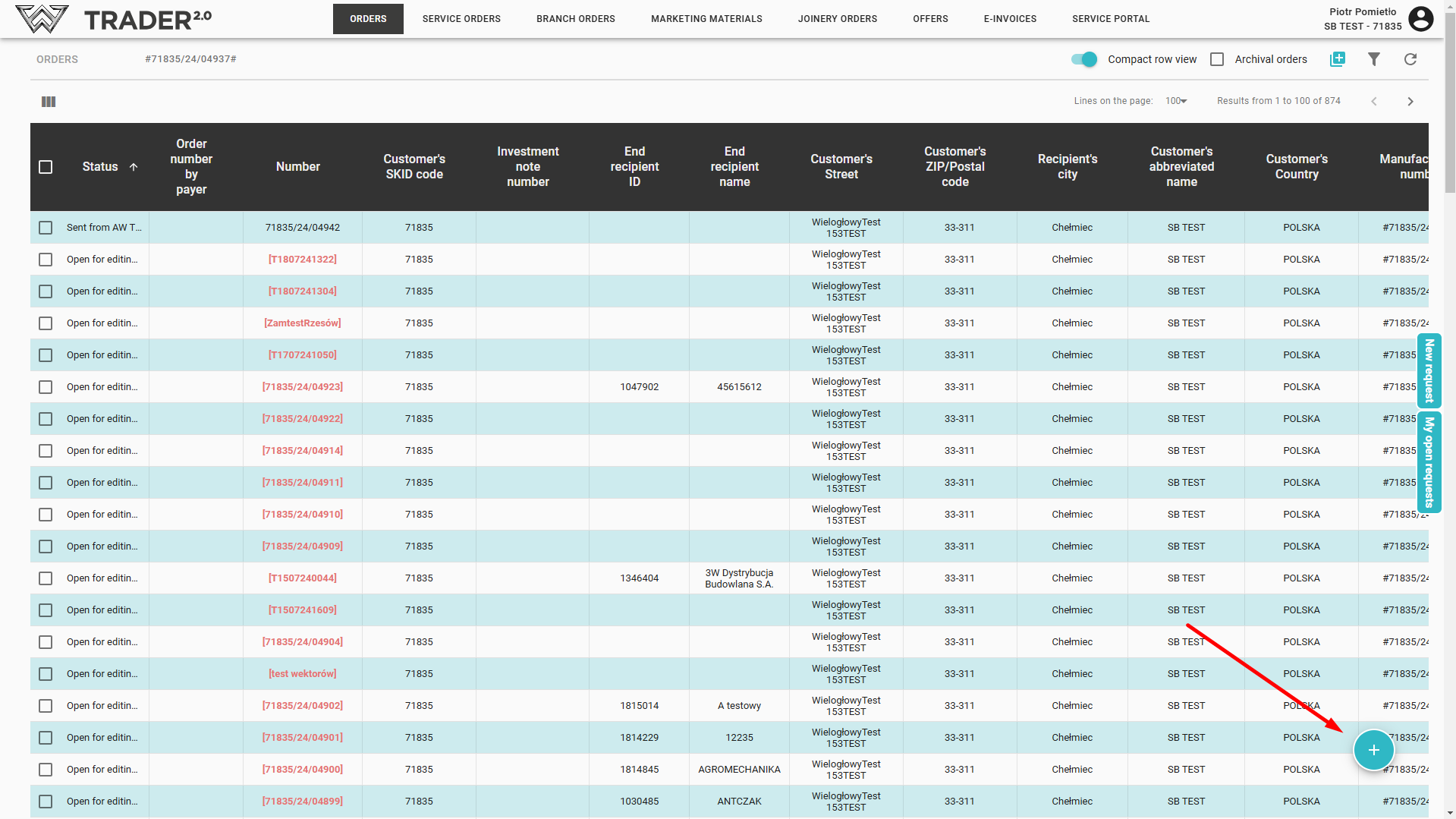
Task: Open order link [71835/24/04923]
Action: point(303,387)
